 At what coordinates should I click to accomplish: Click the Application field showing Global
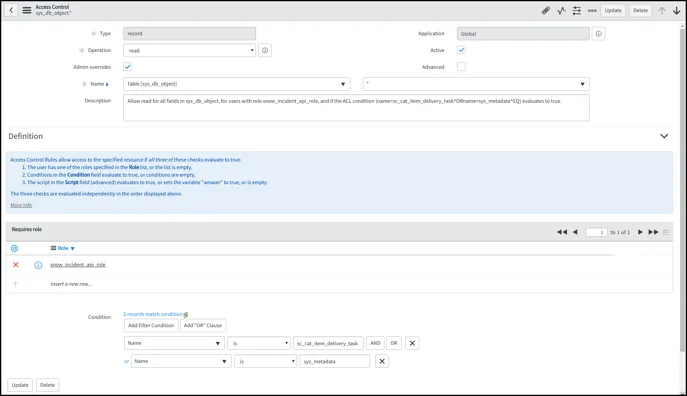click(523, 34)
